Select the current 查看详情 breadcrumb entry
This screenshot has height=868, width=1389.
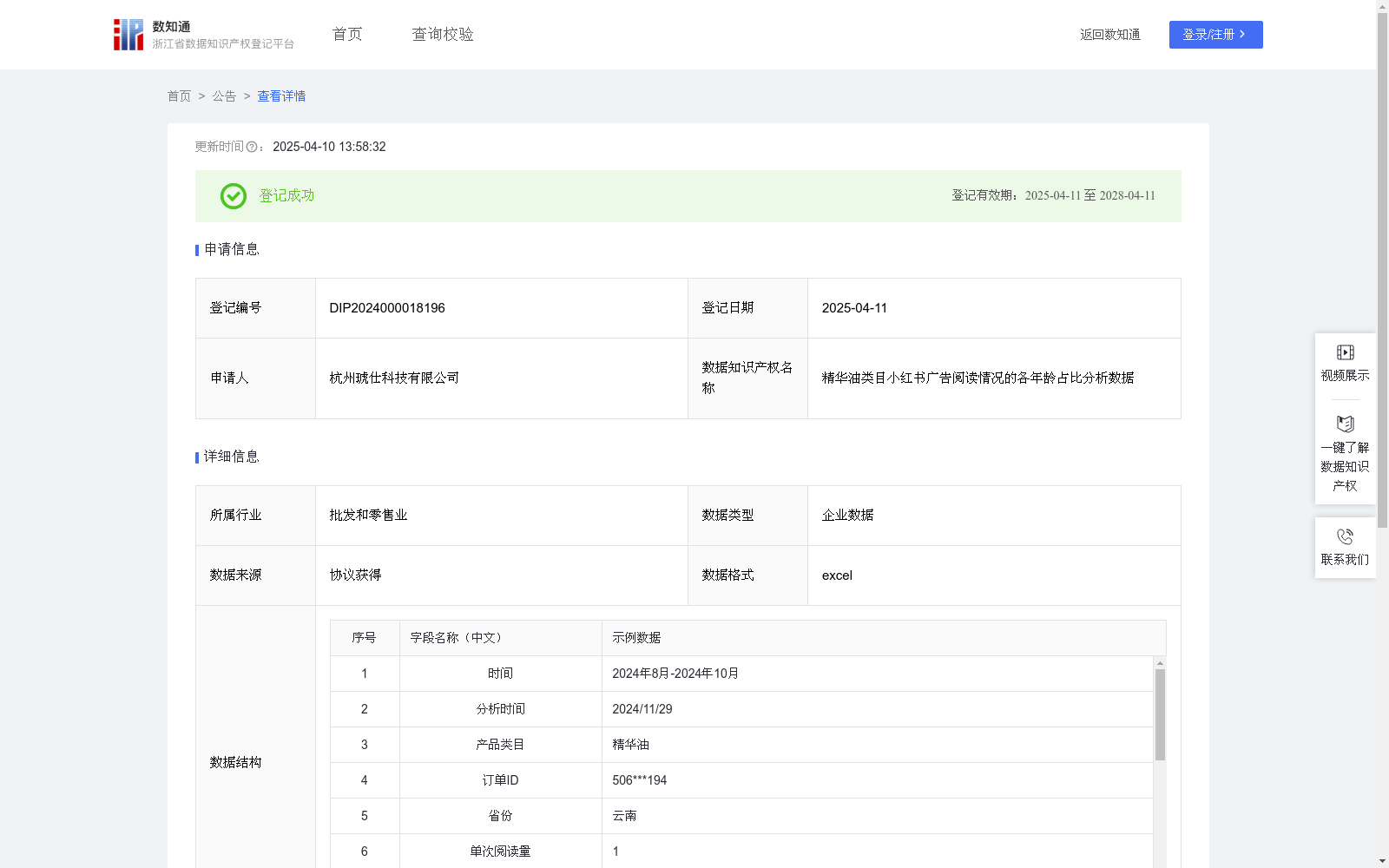point(280,96)
